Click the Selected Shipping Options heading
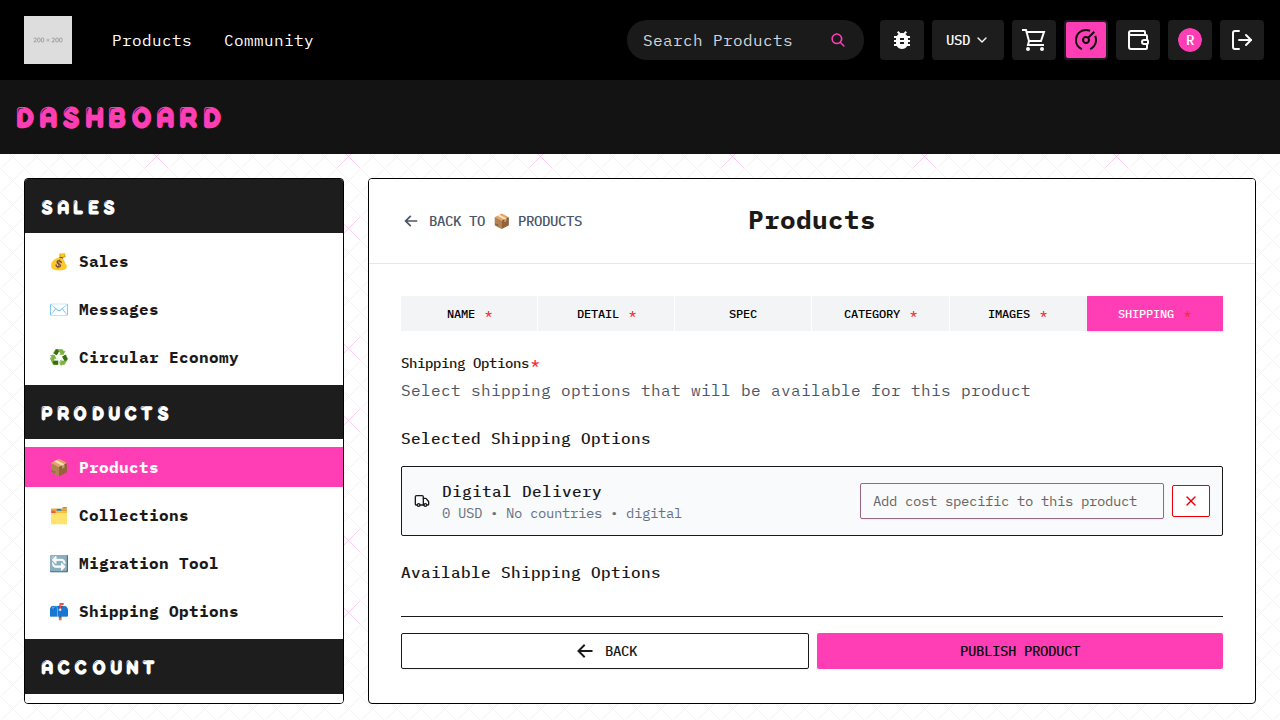 click(526, 438)
